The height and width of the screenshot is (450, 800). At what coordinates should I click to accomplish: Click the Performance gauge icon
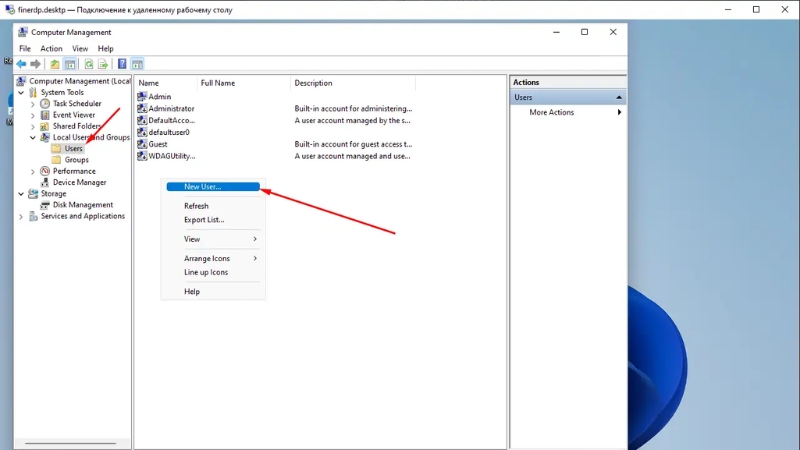click(x=45, y=171)
